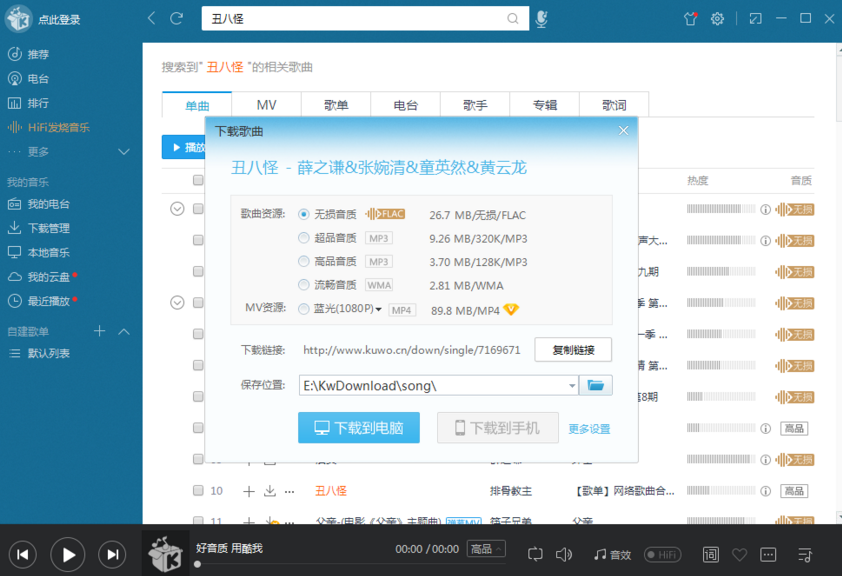Viewport: 842px width, 576px height.
Task: Expand 更多 section in sidebar
Action: [124, 152]
